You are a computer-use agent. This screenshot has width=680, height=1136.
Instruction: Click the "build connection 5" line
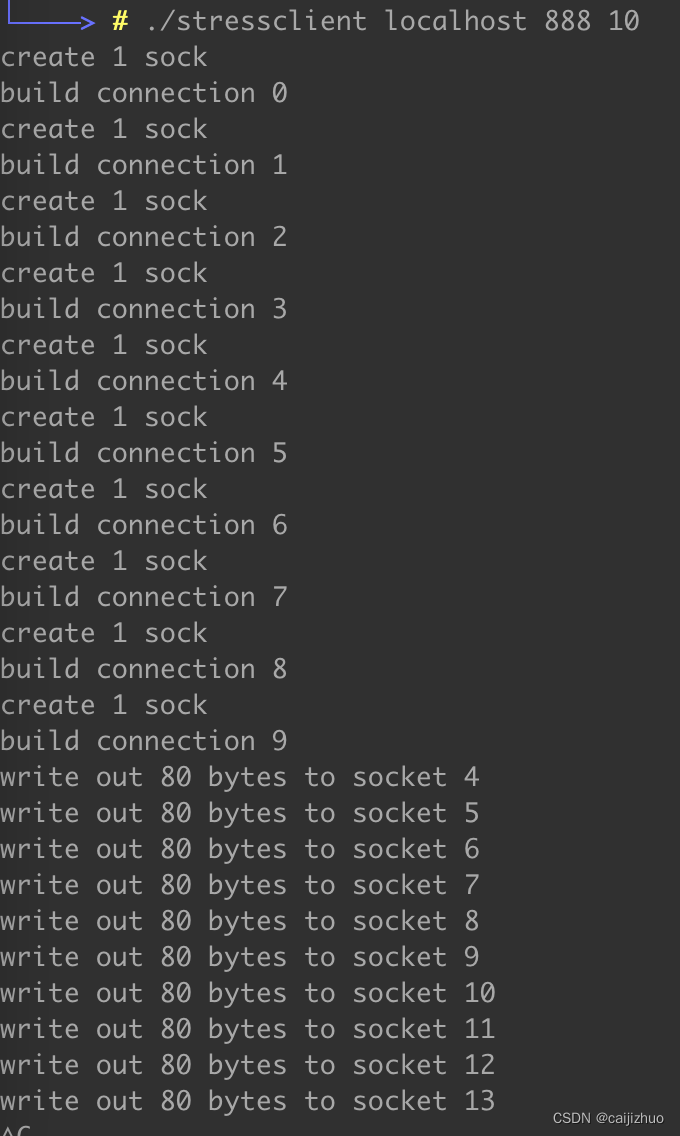143,453
